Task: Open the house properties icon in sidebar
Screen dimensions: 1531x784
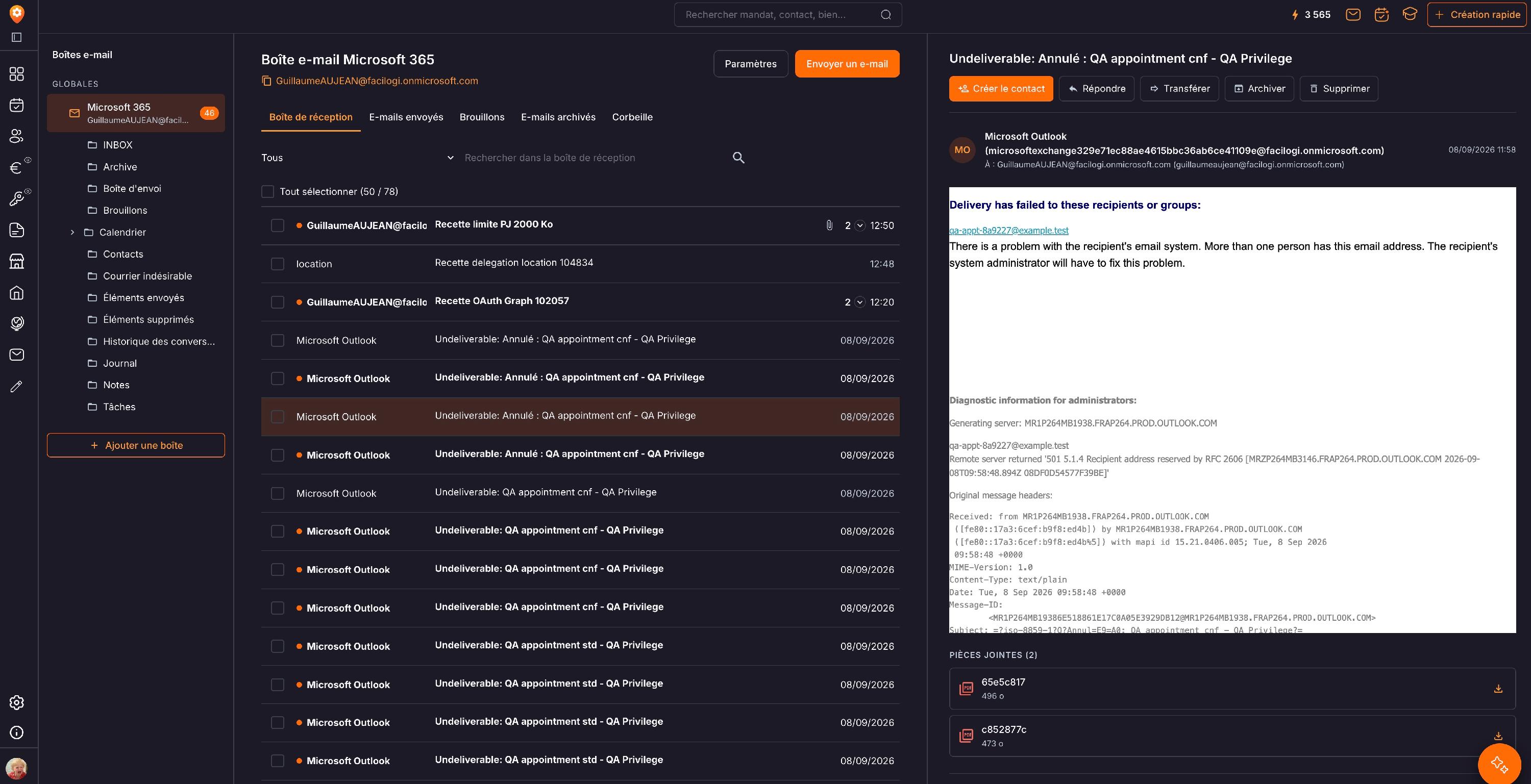Action: coord(17,292)
